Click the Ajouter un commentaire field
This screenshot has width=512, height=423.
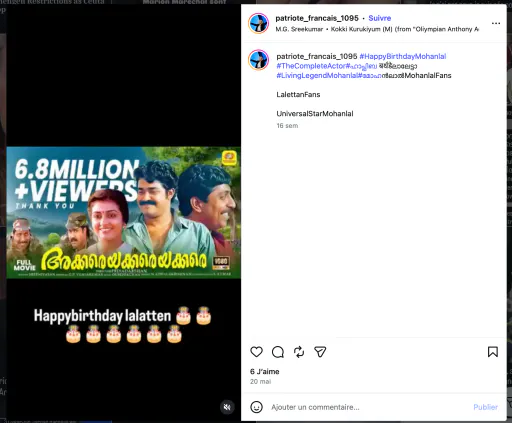[x=368, y=407]
